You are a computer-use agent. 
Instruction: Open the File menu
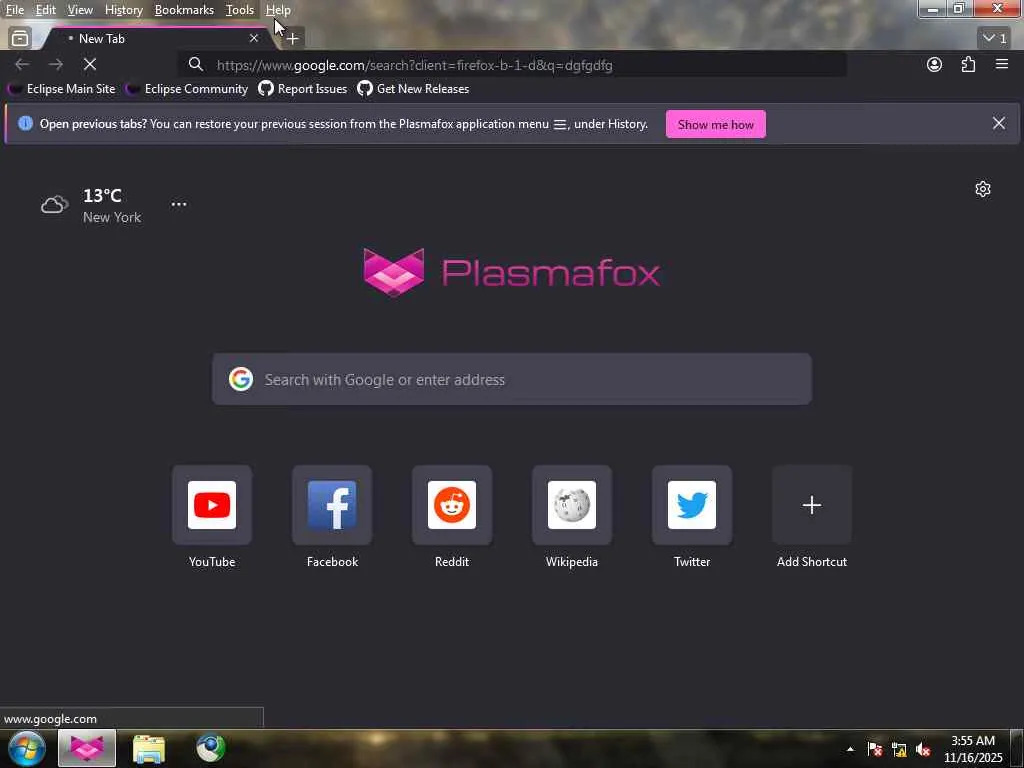(x=15, y=10)
